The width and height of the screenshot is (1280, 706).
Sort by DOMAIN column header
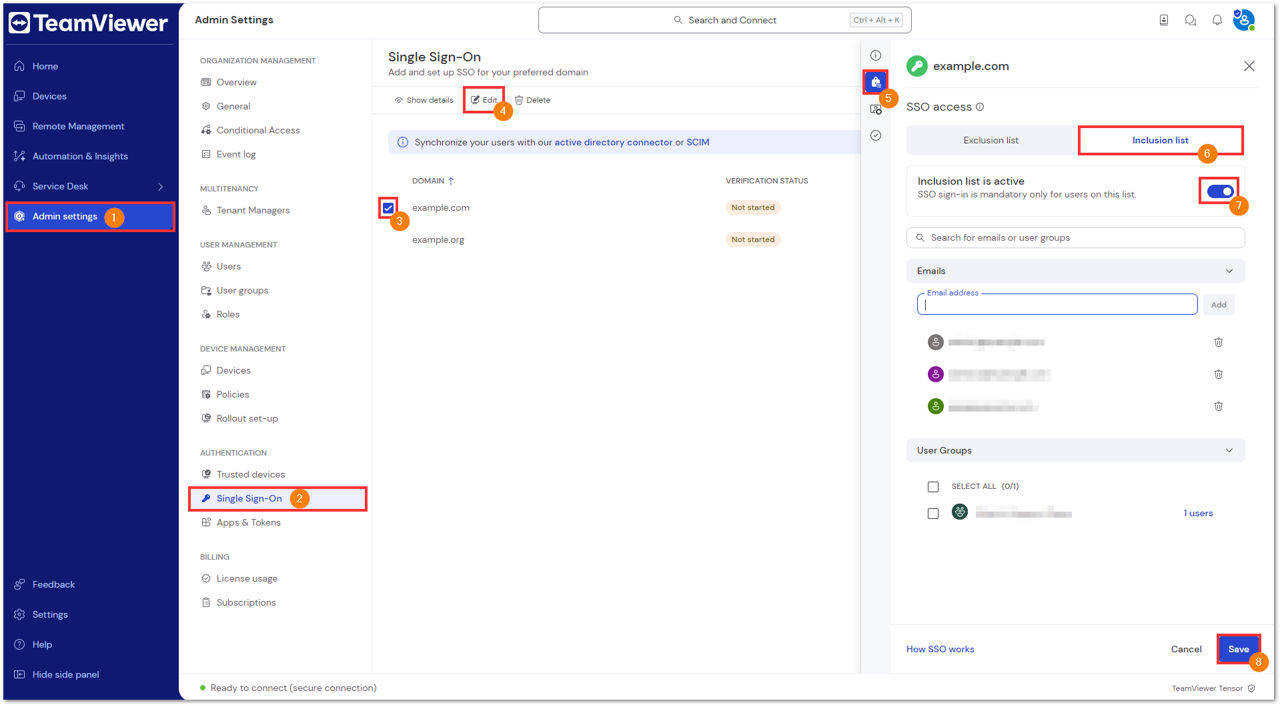(x=432, y=181)
